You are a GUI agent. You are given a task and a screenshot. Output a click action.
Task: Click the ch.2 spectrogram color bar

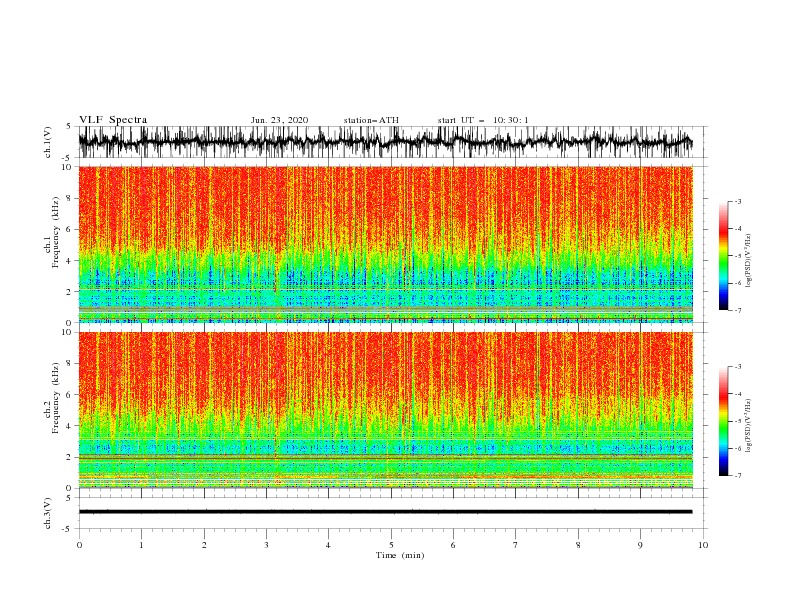723,421
